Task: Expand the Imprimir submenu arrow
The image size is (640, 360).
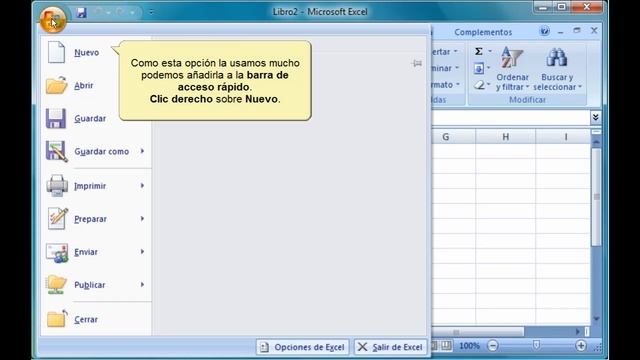Action: click(142, 186)
